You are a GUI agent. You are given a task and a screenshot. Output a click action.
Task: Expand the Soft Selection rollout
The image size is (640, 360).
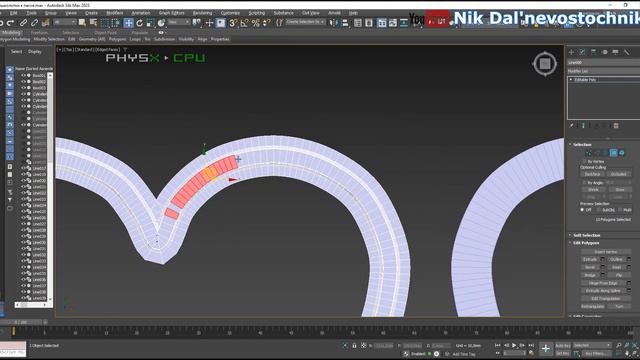pos(586,236)
